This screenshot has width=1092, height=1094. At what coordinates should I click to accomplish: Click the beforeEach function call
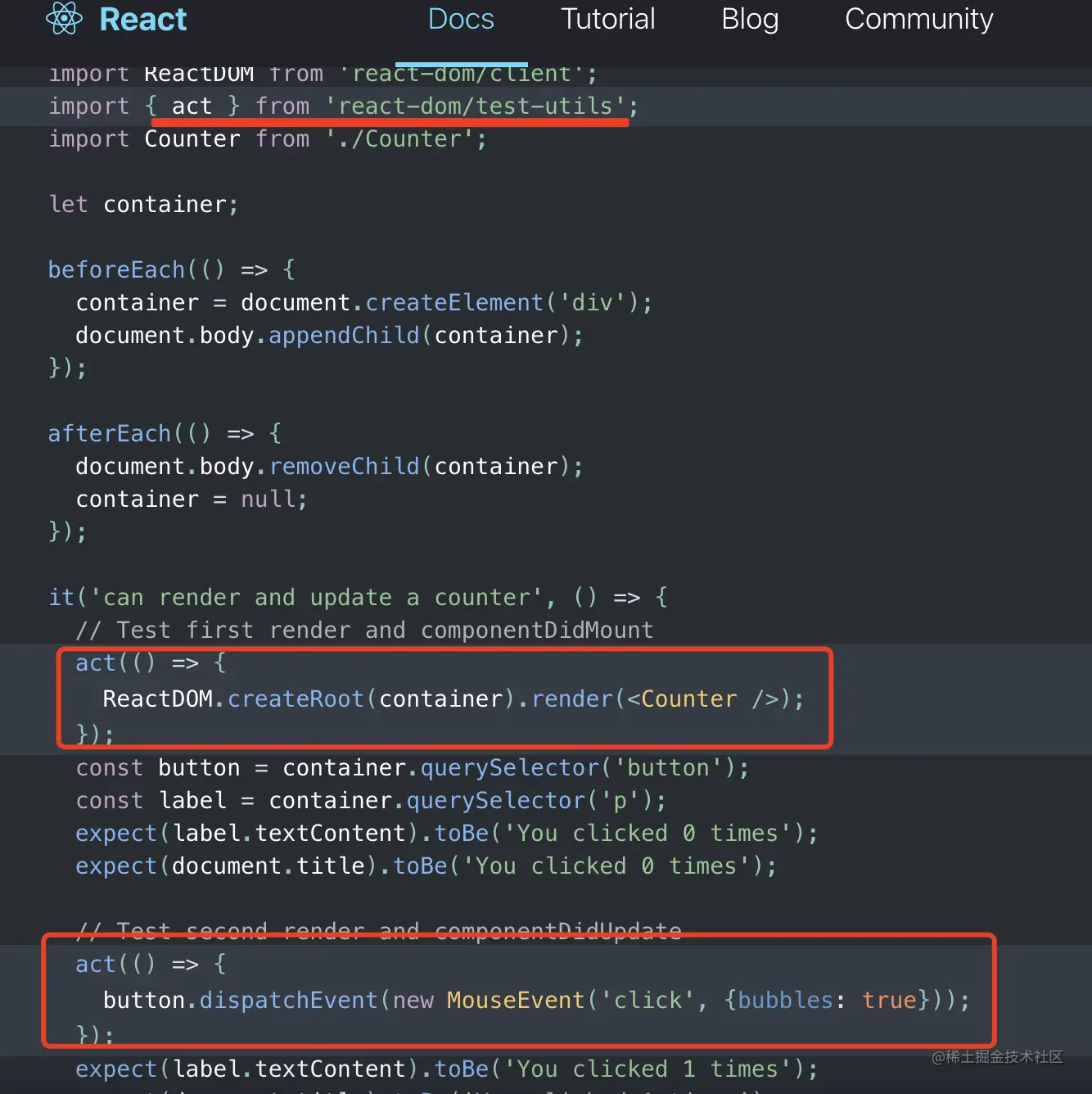click(x=116, y=269)
